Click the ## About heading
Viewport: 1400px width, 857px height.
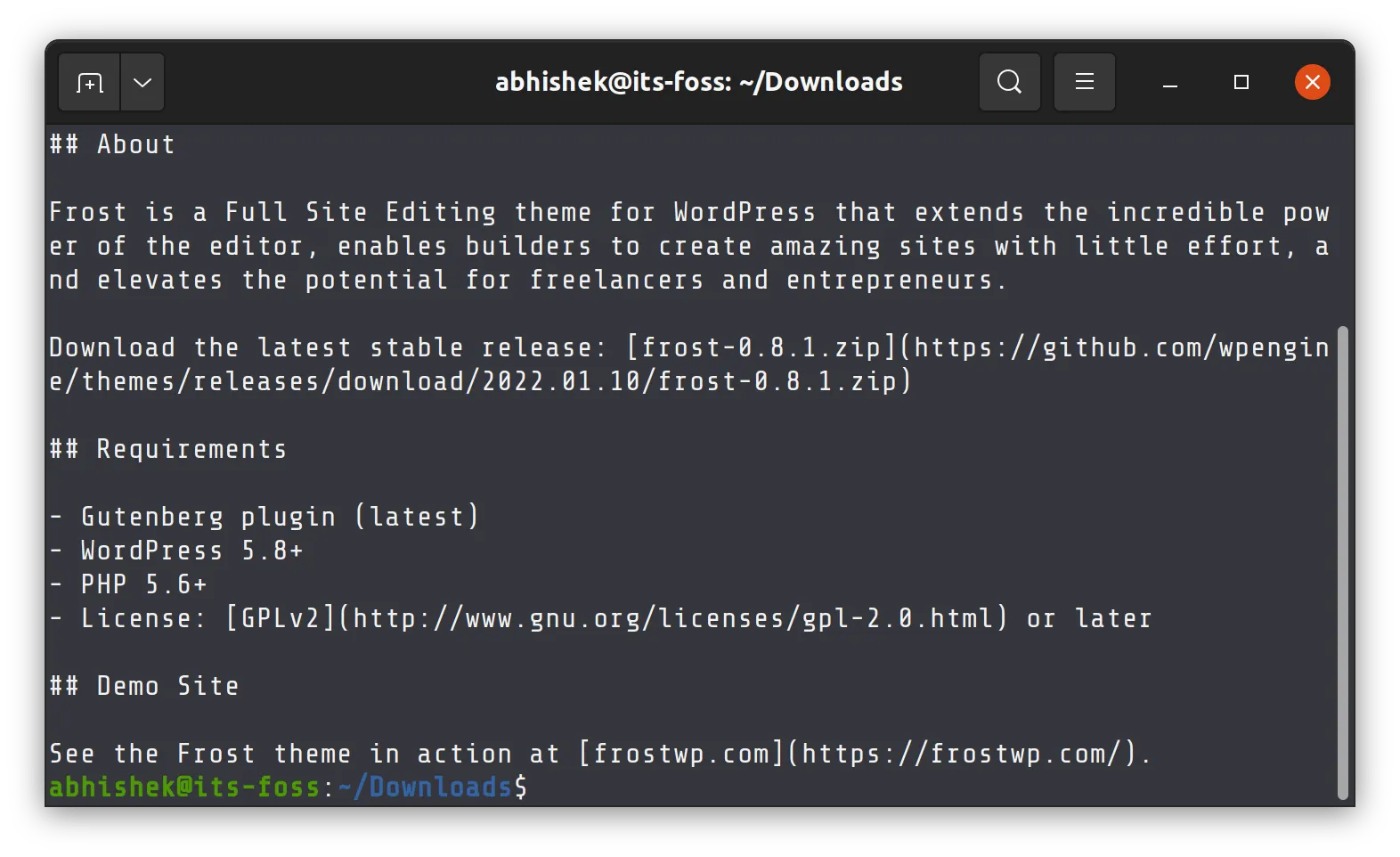(x=110, y=143)
